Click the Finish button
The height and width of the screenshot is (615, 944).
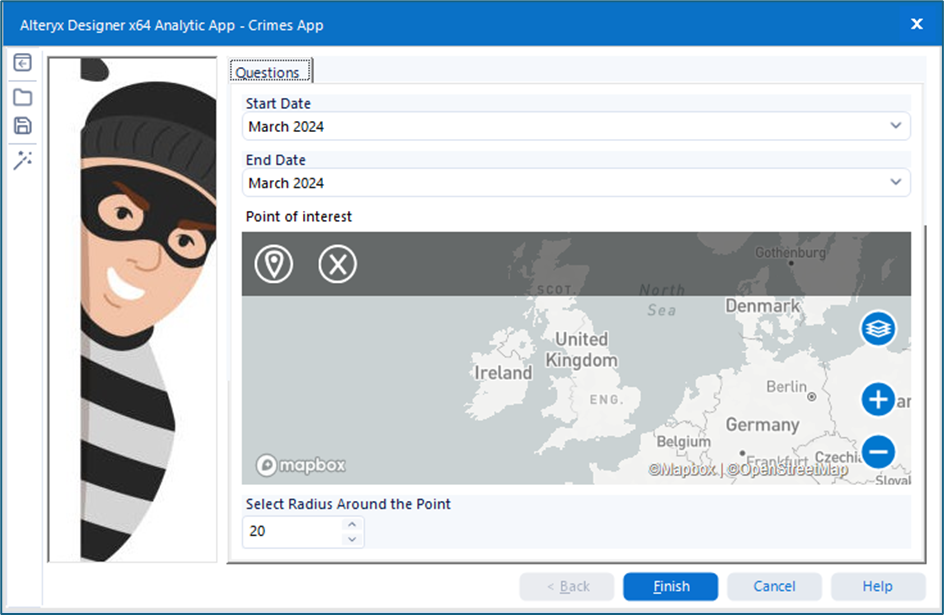click(671, 586)
